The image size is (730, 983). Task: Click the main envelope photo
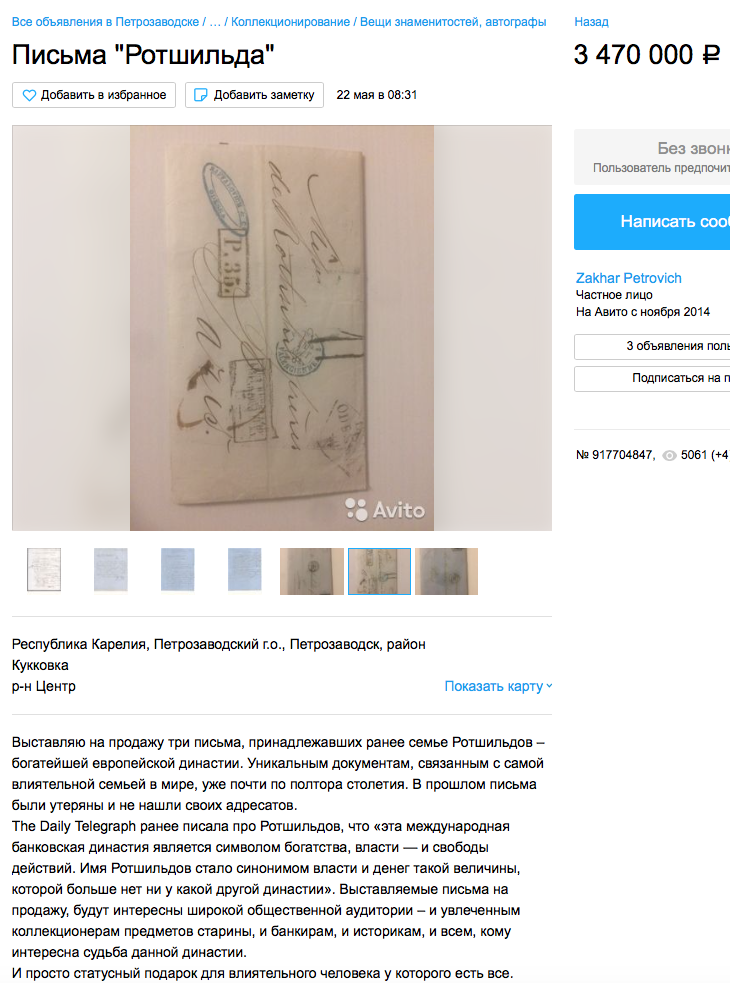282,328
